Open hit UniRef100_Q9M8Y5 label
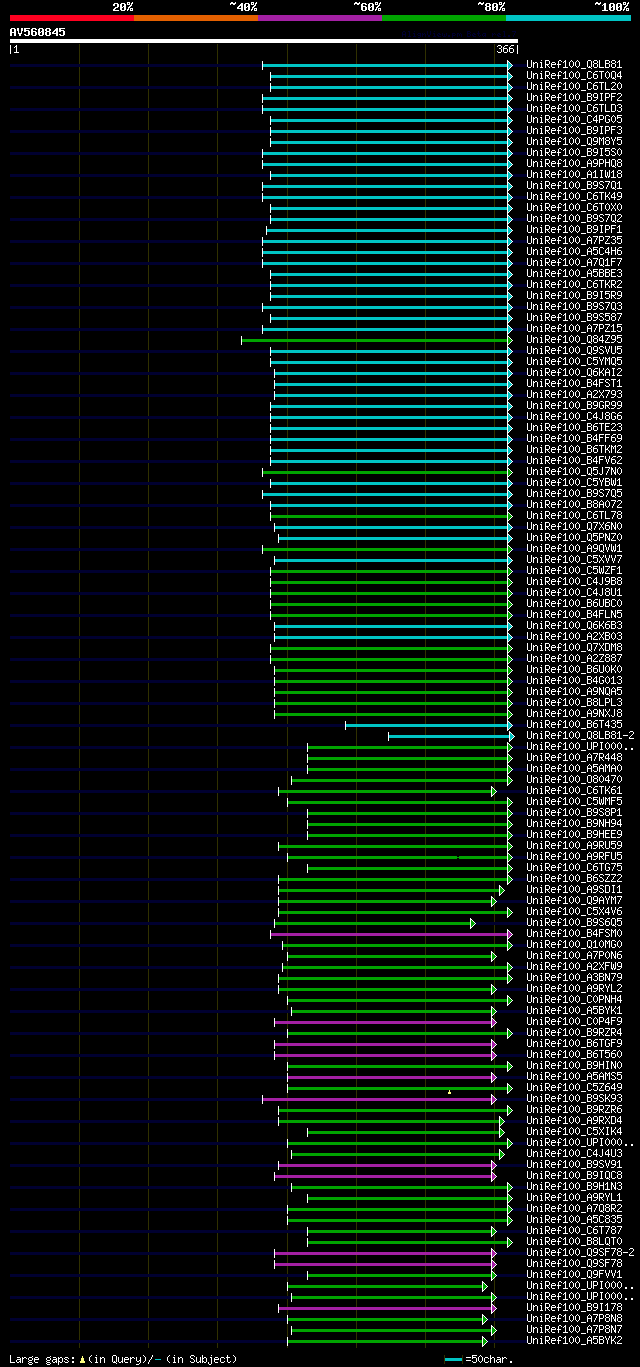Image resolution: width=640 pixels, height=1367 pixels. click(574, 142)
